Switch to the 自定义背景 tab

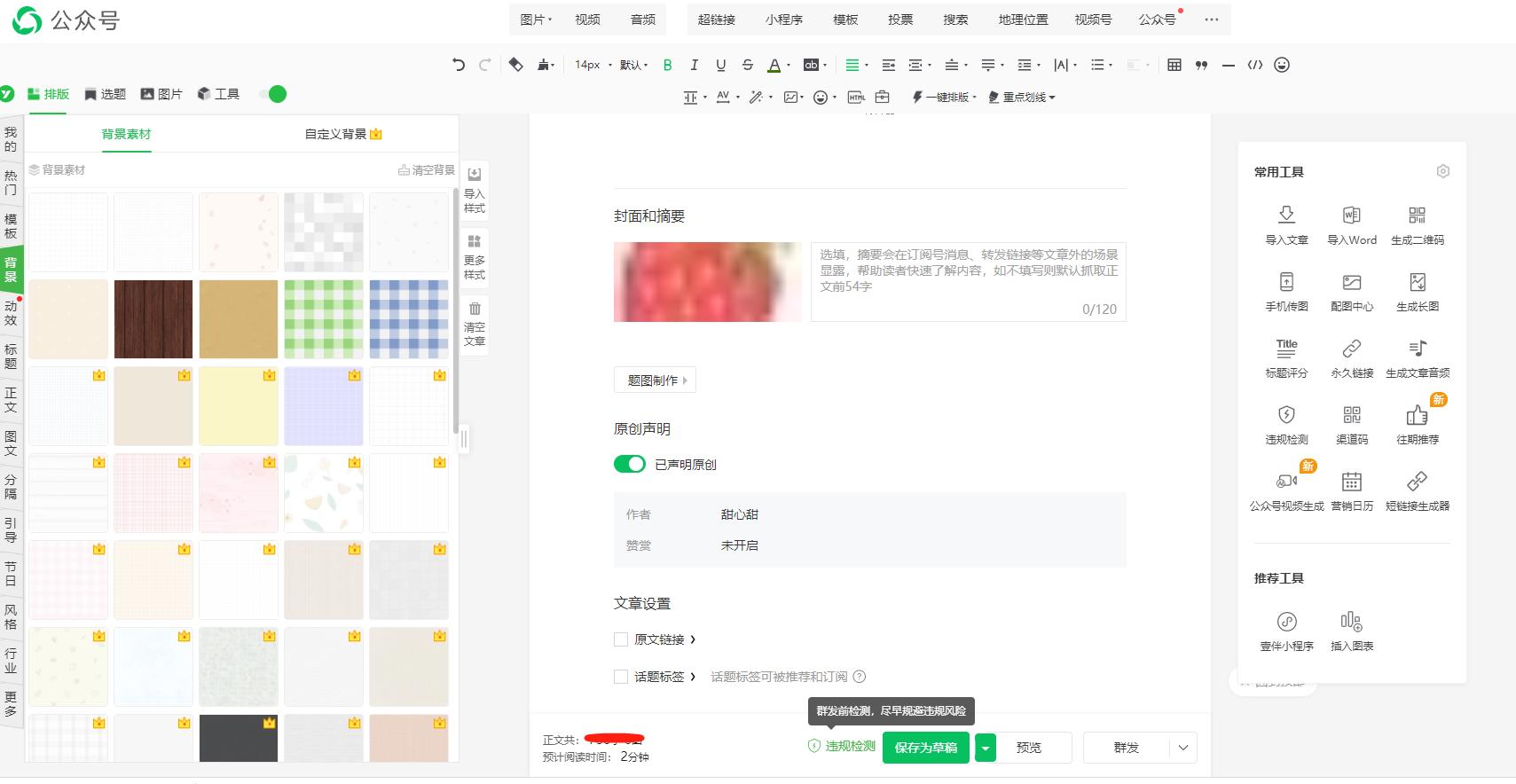coord(343,134)
